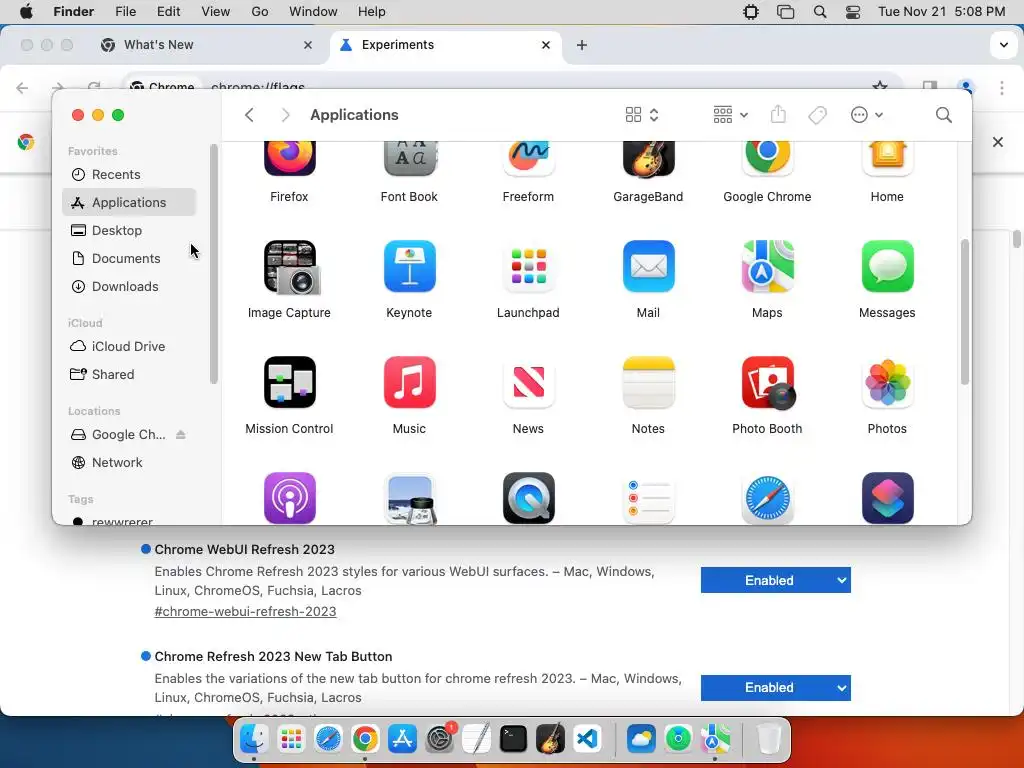1024x768 pixels.
Task: Go forward in Finder window
Action: pos(285,115)
